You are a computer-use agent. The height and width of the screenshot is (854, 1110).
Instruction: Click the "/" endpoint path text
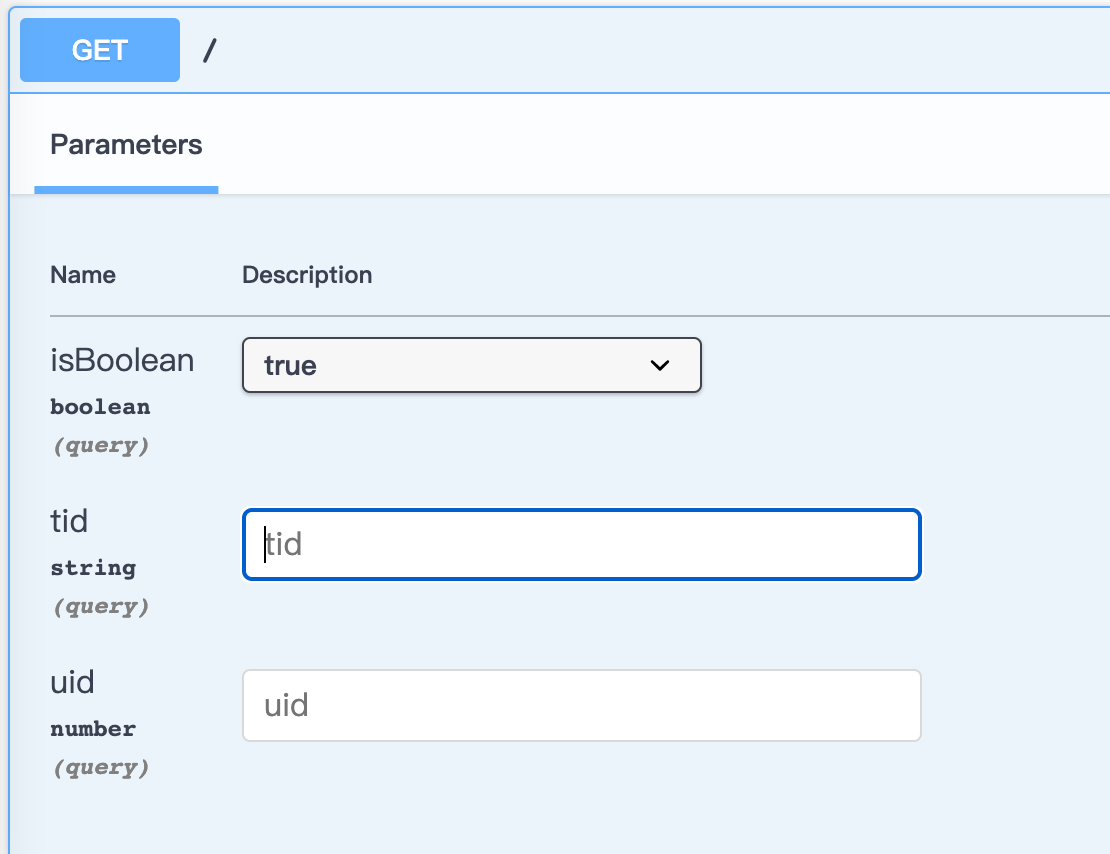209,51
